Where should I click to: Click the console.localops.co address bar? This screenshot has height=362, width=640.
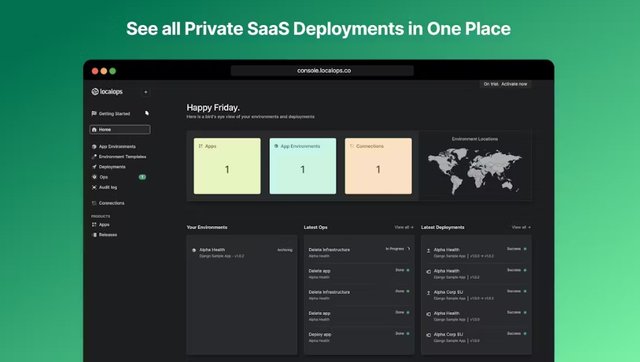(x=322, y=71)
